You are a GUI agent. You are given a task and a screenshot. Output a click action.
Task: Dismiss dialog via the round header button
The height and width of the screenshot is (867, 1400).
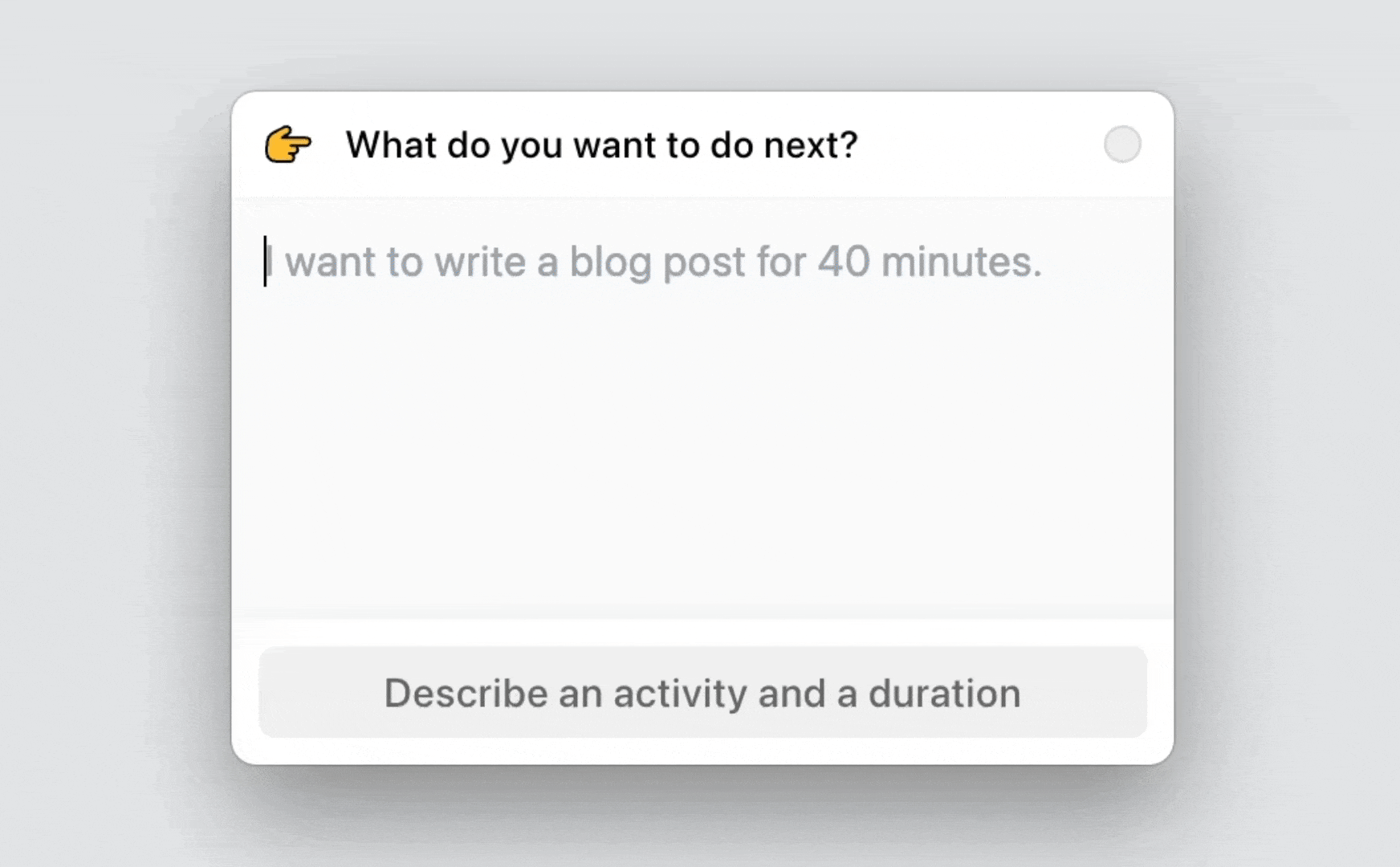[1121, 144]
